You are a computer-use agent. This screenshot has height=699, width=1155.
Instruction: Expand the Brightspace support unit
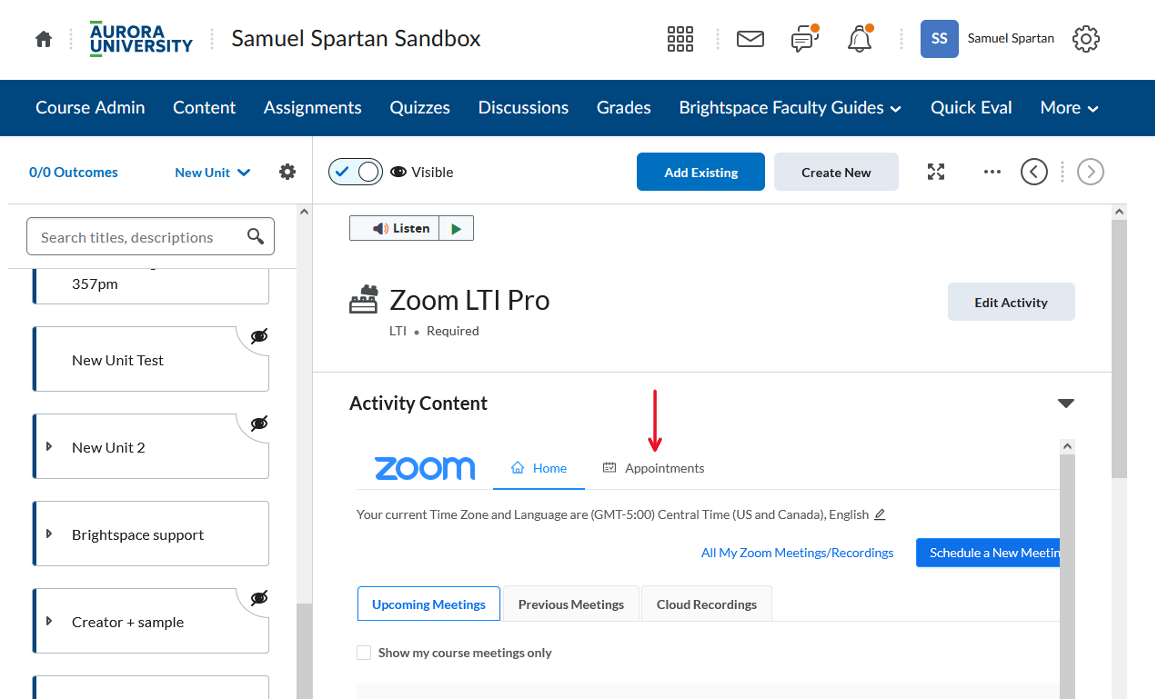49,533
